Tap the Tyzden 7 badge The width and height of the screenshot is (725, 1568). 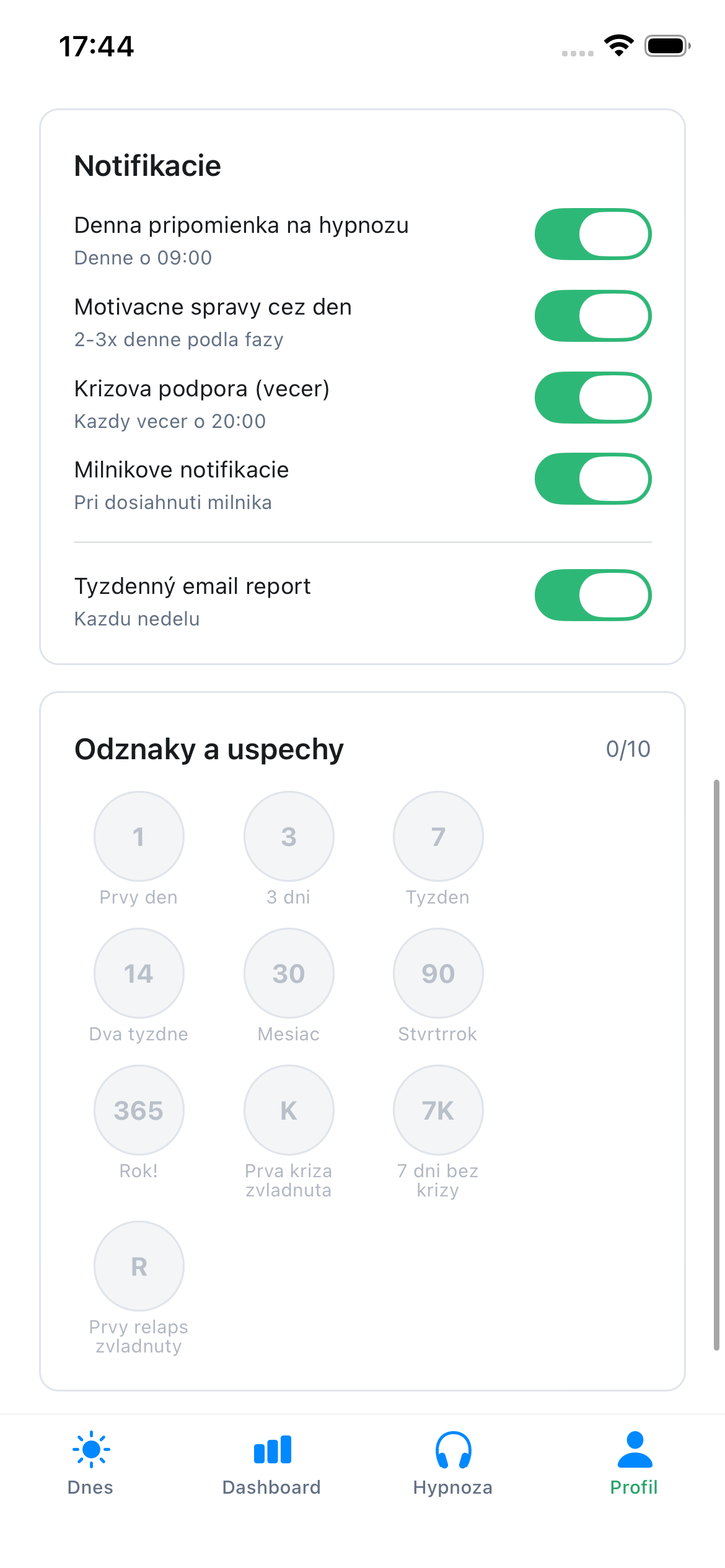[x=438, y=837]
